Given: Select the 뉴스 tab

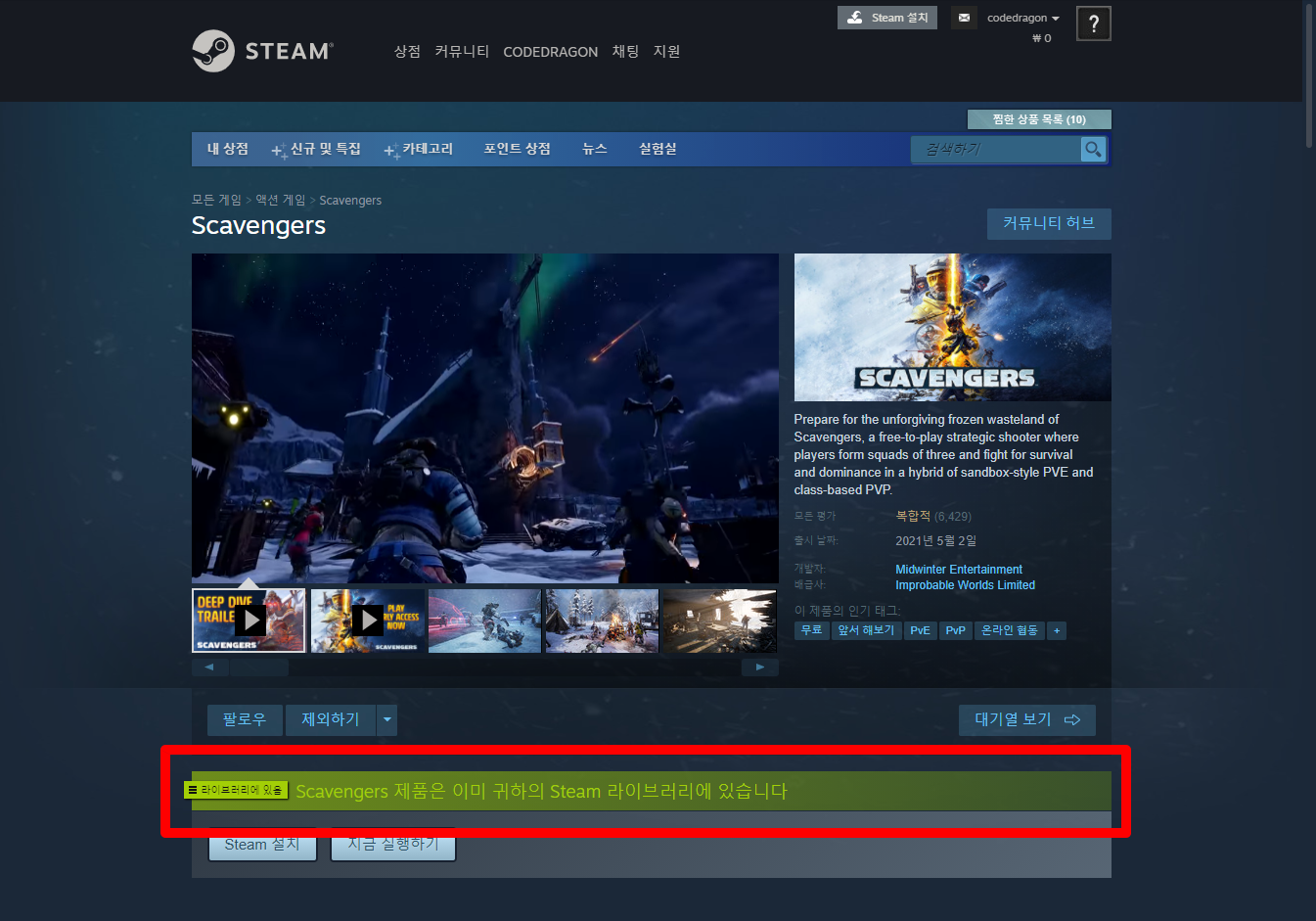Looking at the screenshot, I should [x=595, y=149].
